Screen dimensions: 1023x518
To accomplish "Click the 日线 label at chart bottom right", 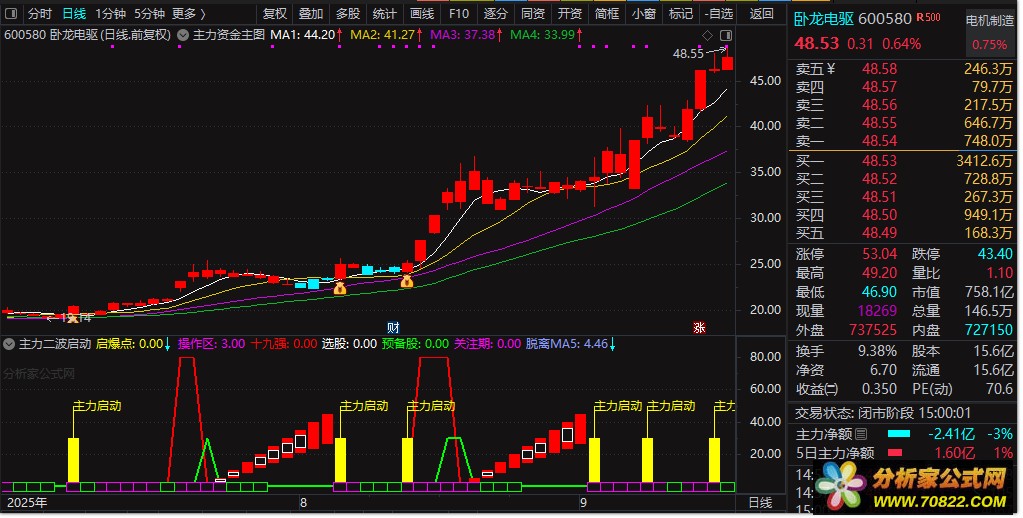I will (x=760, y=503).
